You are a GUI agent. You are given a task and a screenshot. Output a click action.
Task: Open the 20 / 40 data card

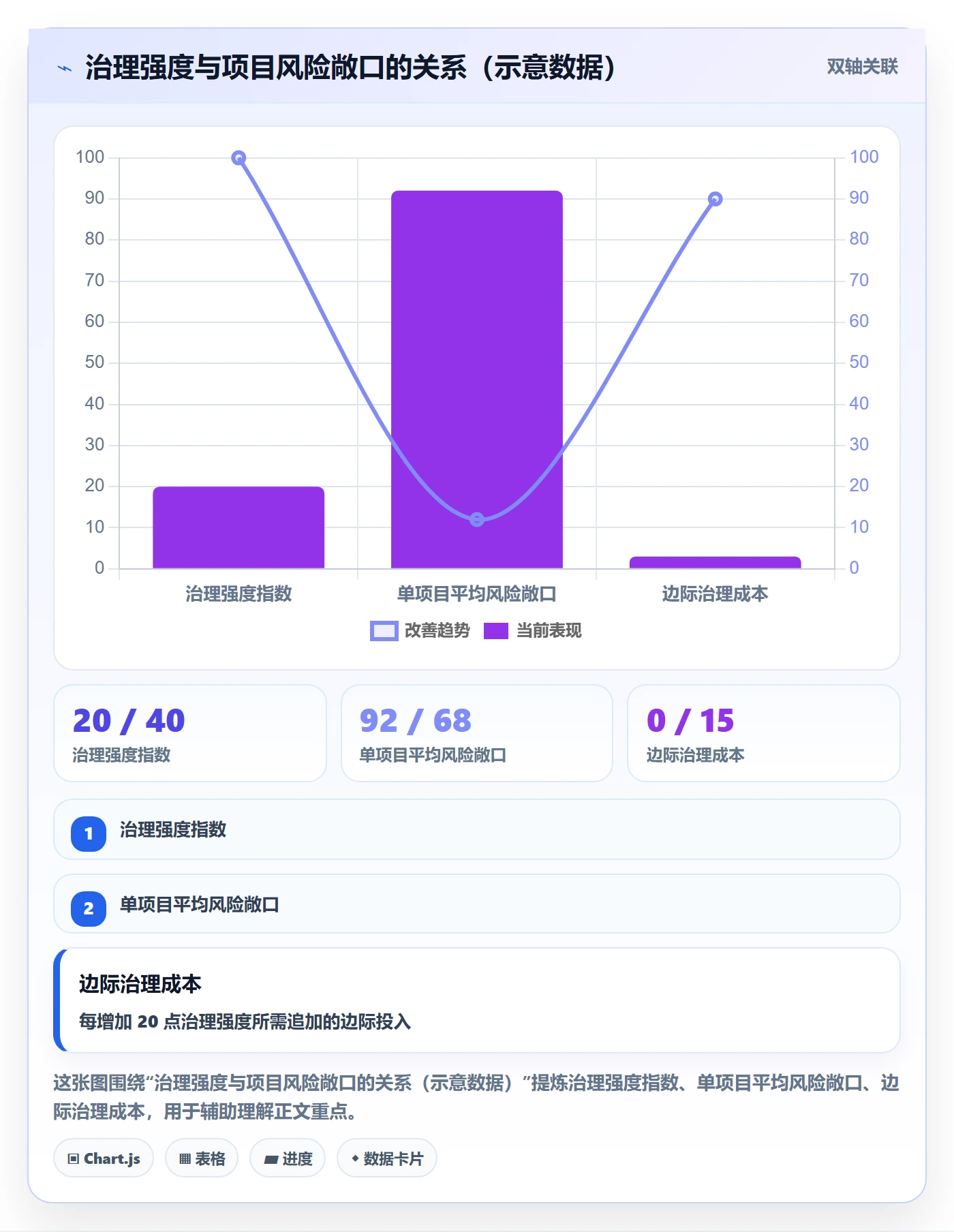coord(190,733)
